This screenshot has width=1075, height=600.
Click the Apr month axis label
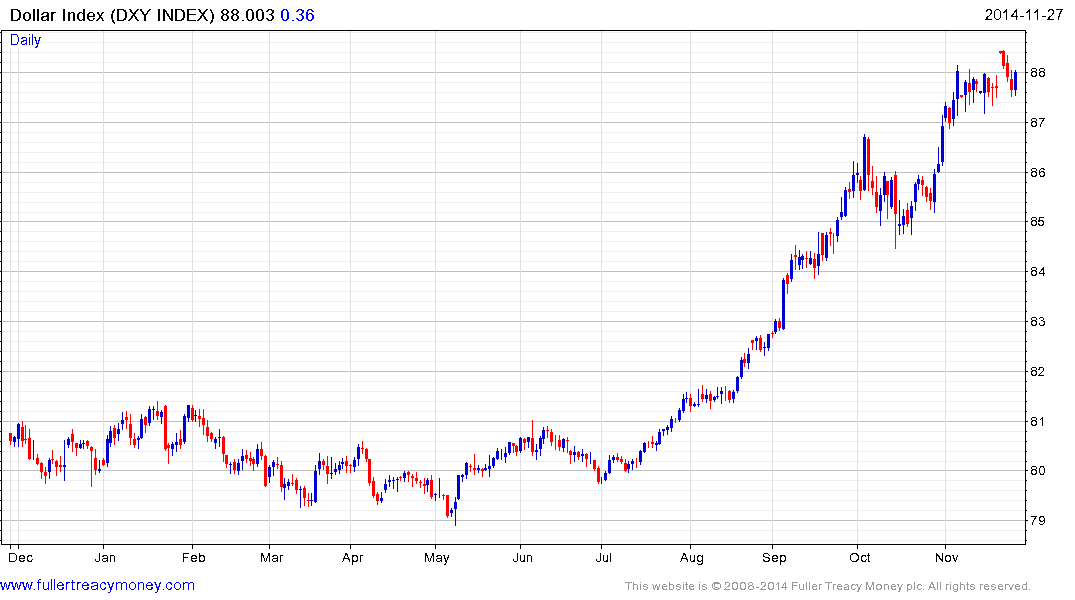click(352, 557)
